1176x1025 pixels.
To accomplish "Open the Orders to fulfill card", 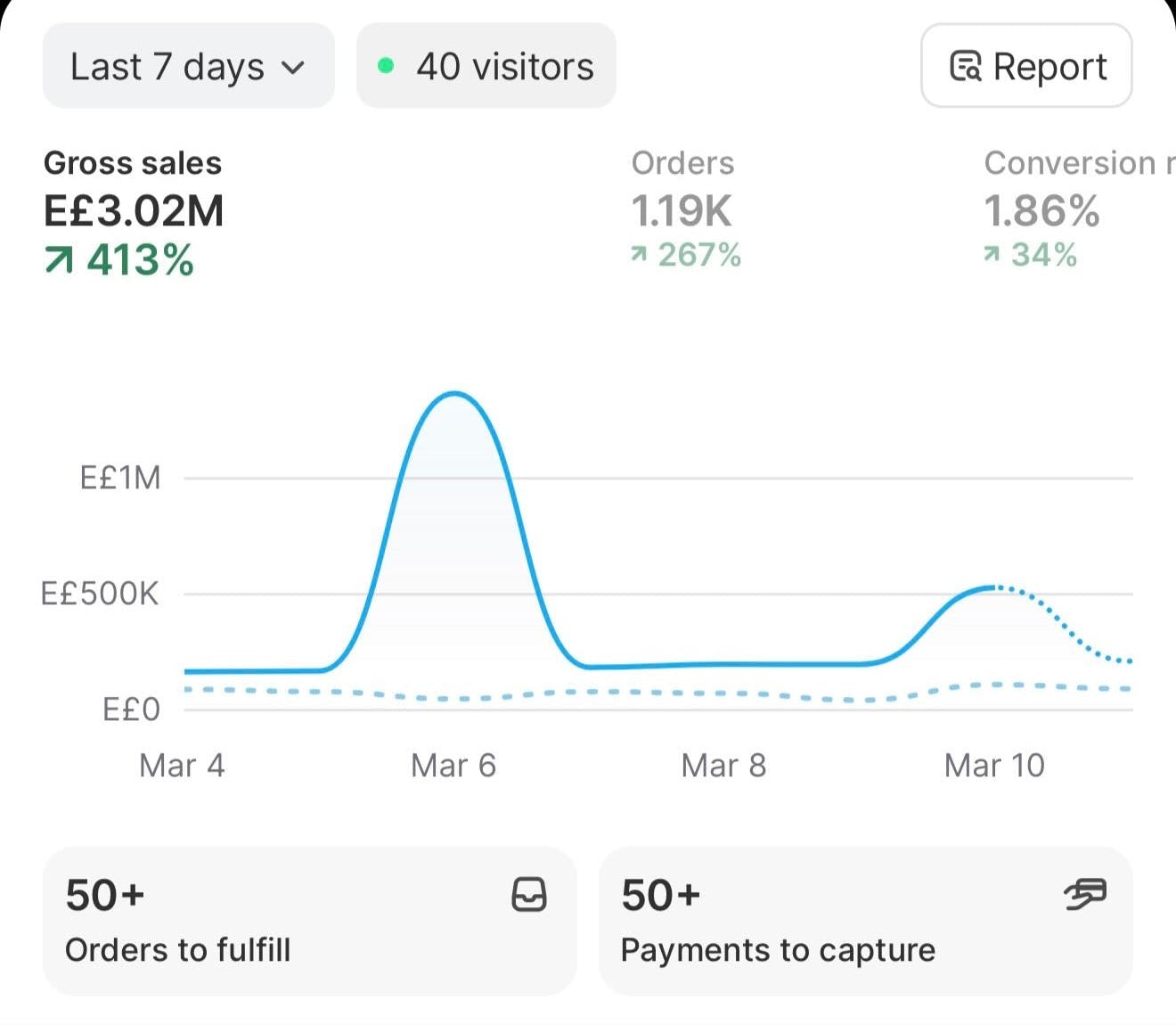I will [310, 921].
